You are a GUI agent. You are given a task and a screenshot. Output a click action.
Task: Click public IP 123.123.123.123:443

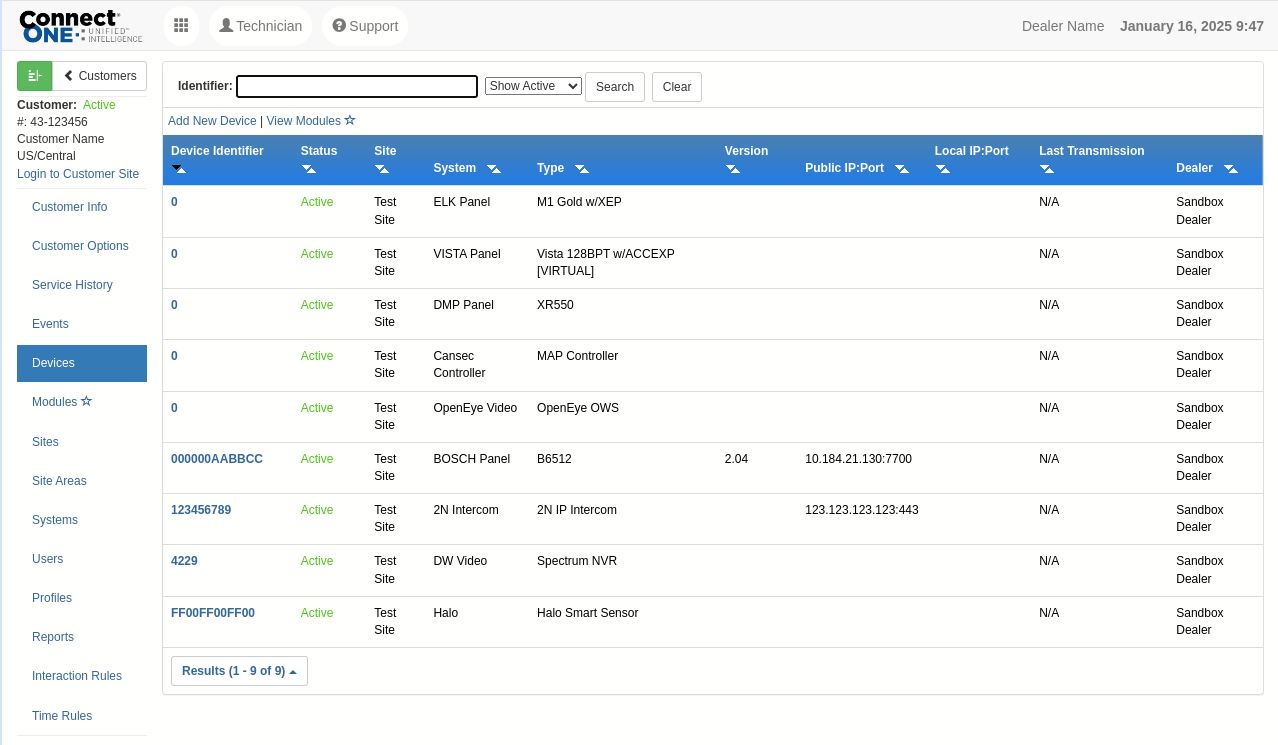[862, 510]
